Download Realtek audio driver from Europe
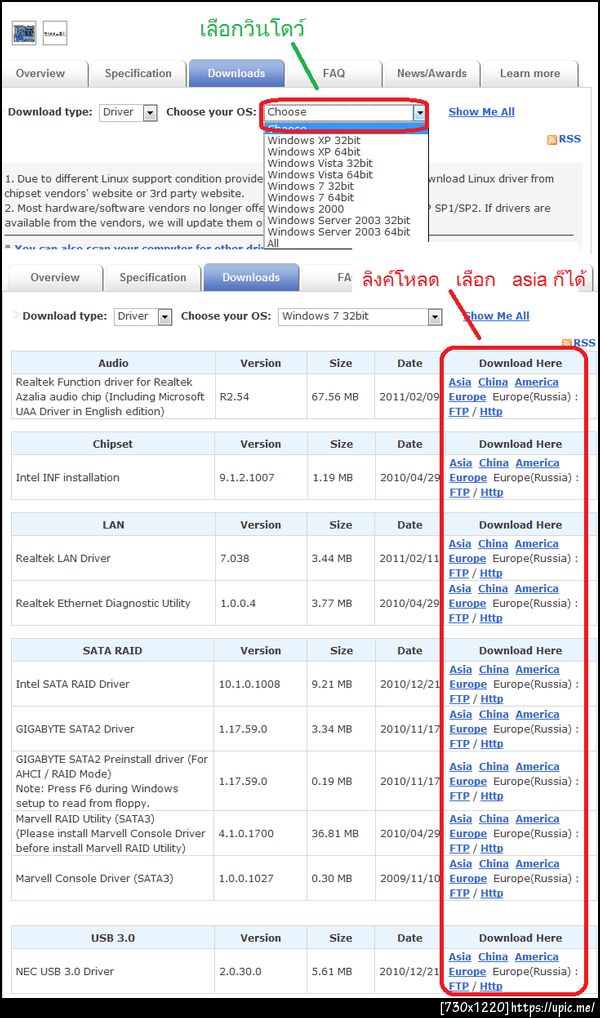The height and width of the screenshot is (1018, 600). click(467, 397)
